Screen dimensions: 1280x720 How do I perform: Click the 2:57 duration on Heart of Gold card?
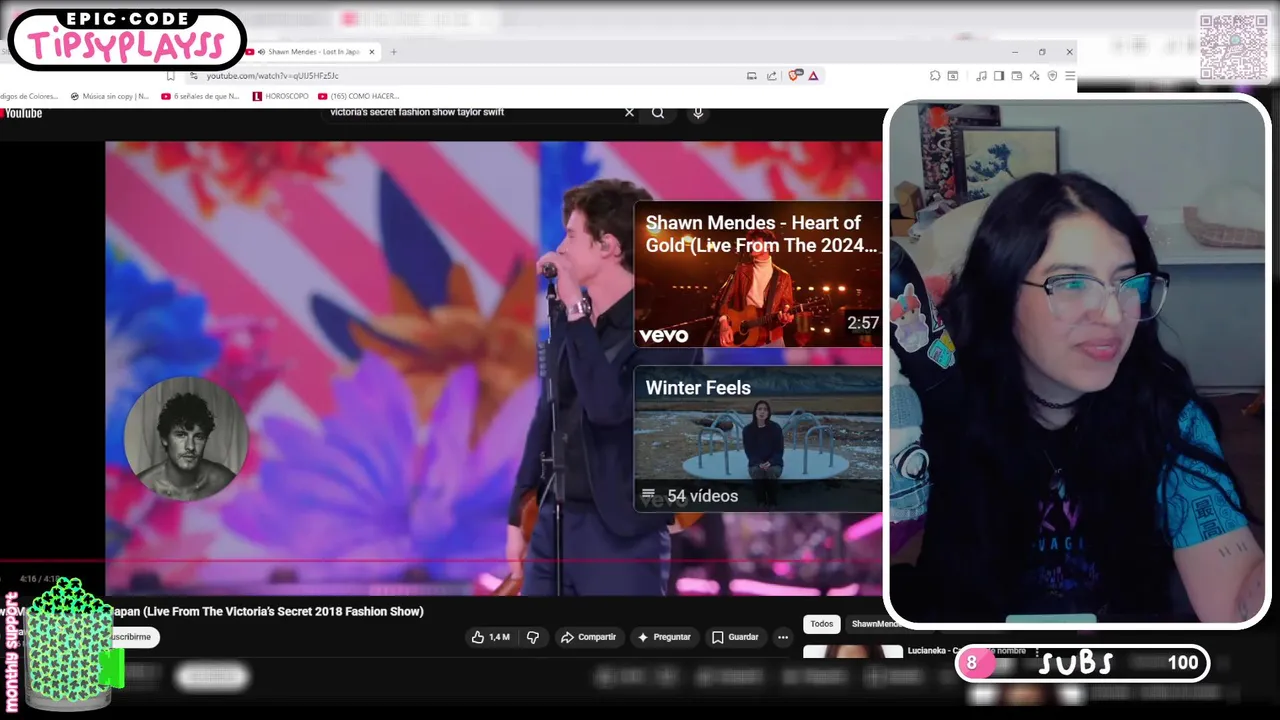(863, 323)
